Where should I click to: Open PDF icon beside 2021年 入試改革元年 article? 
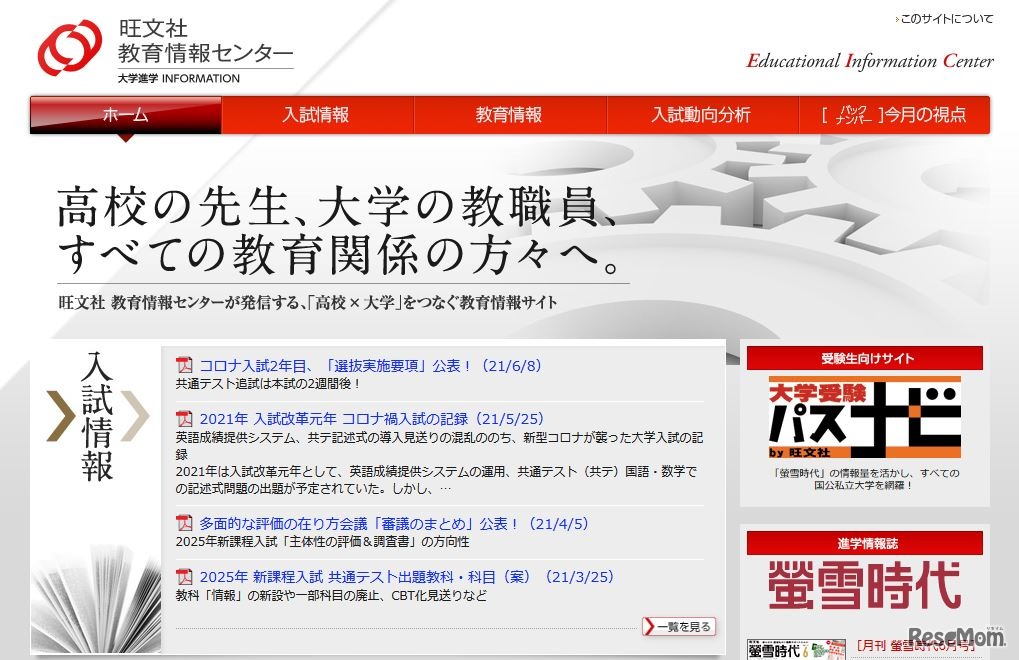click(x=185, y=419)
